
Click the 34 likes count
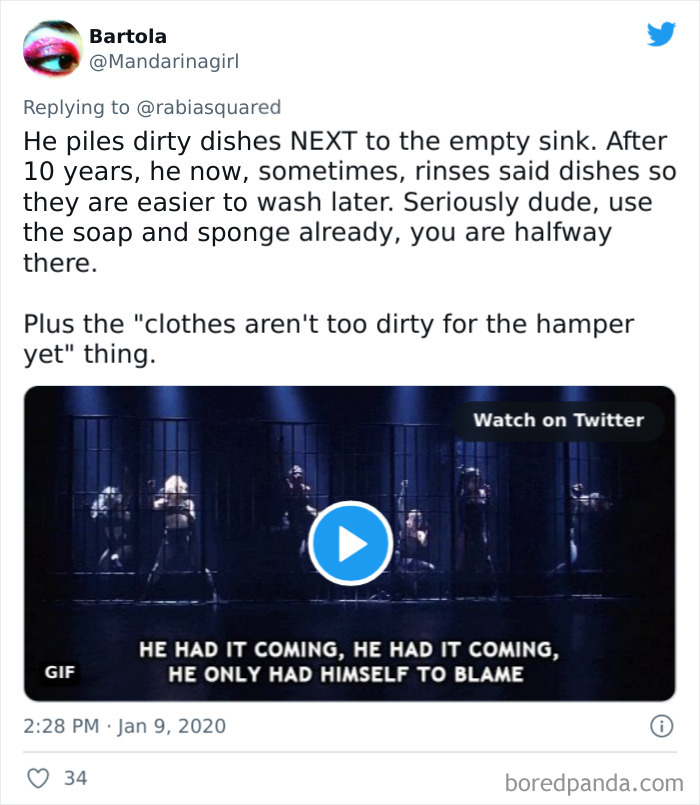tap(75, 777)
